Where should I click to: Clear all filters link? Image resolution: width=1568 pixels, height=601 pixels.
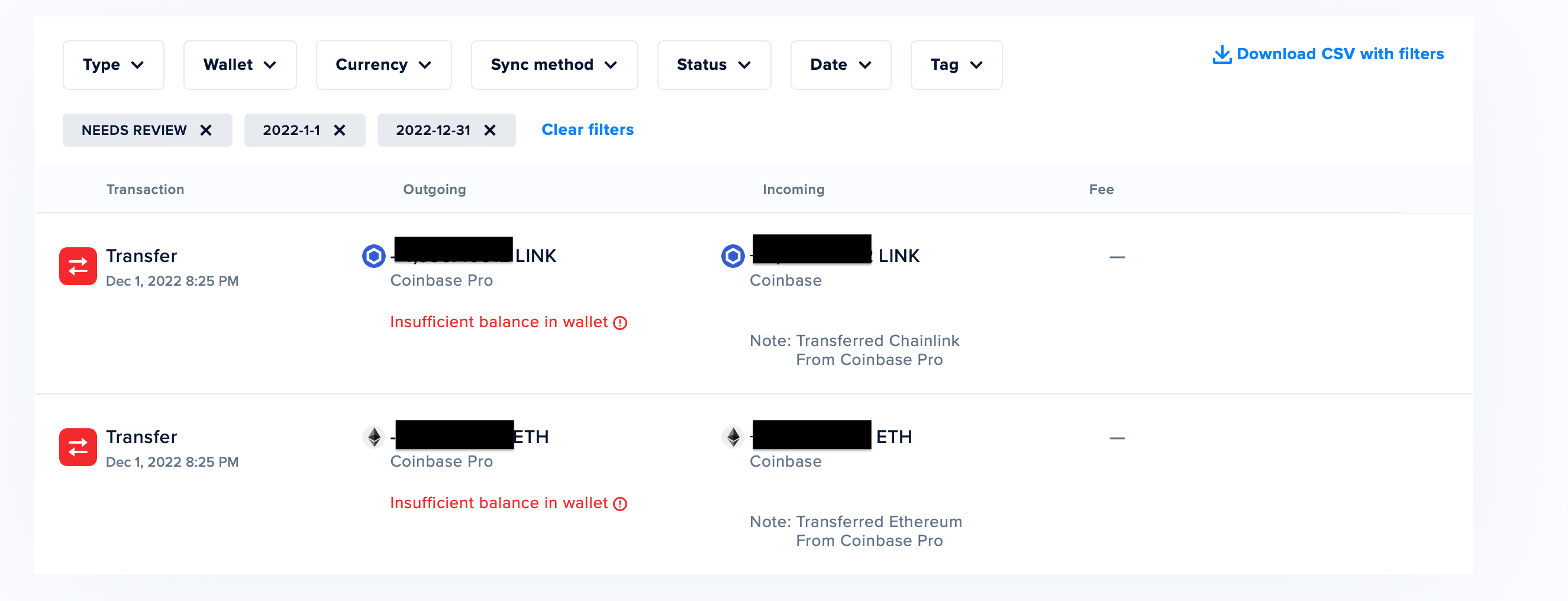click(588, 130)
